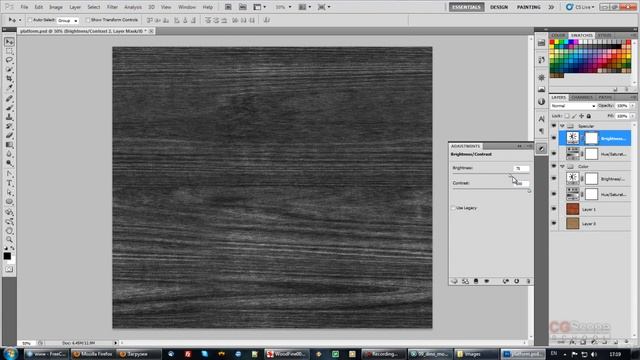Click the Contrast slider handle
The image size is (640, 360).
(x=529, y=191)
